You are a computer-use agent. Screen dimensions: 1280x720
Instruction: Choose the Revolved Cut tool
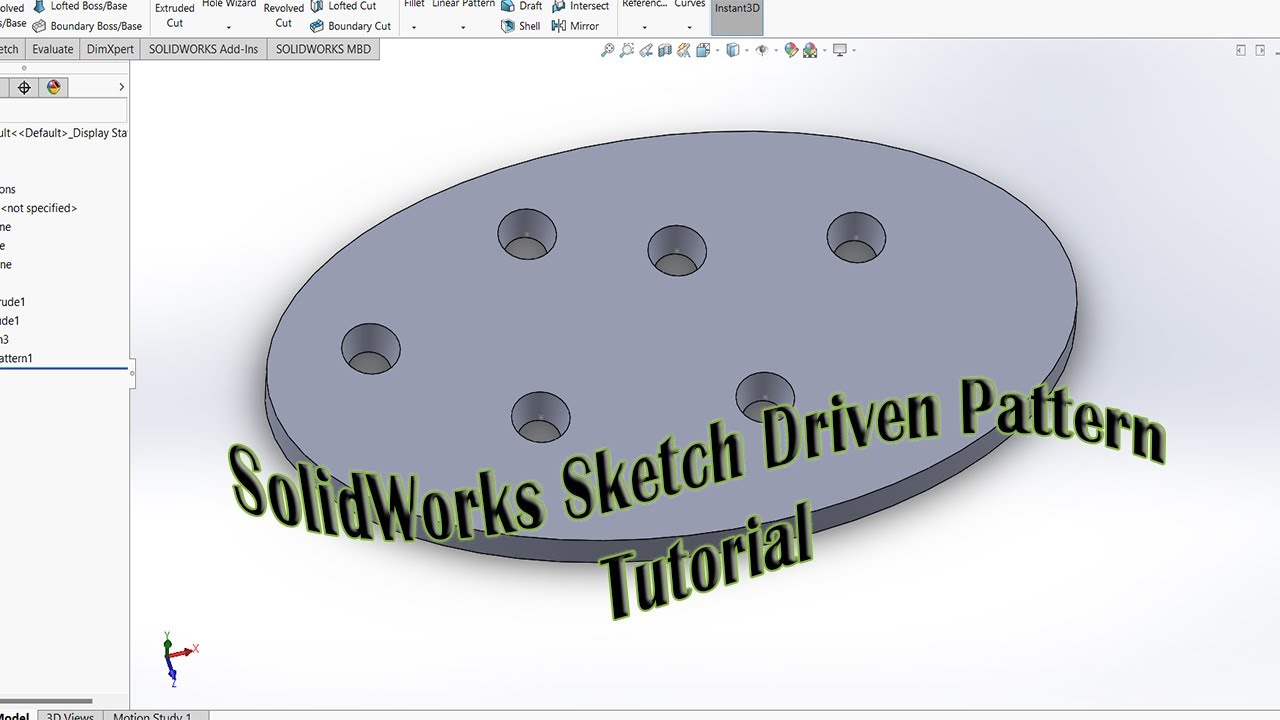284,15
